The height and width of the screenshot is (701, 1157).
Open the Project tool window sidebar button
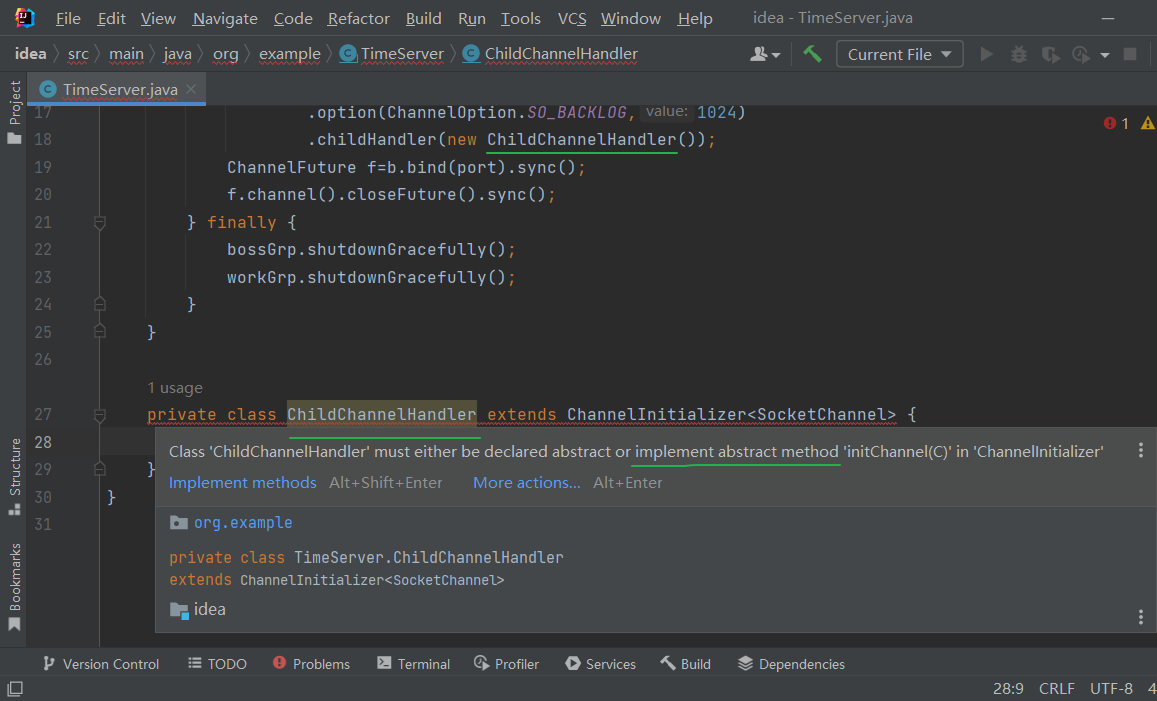[x=14, y=113]
